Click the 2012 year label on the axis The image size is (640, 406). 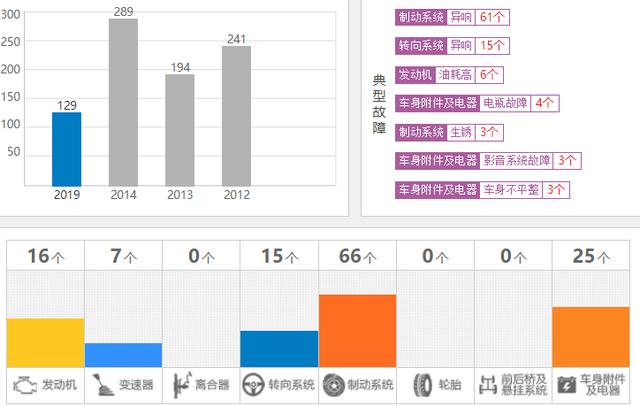[237, 195]
